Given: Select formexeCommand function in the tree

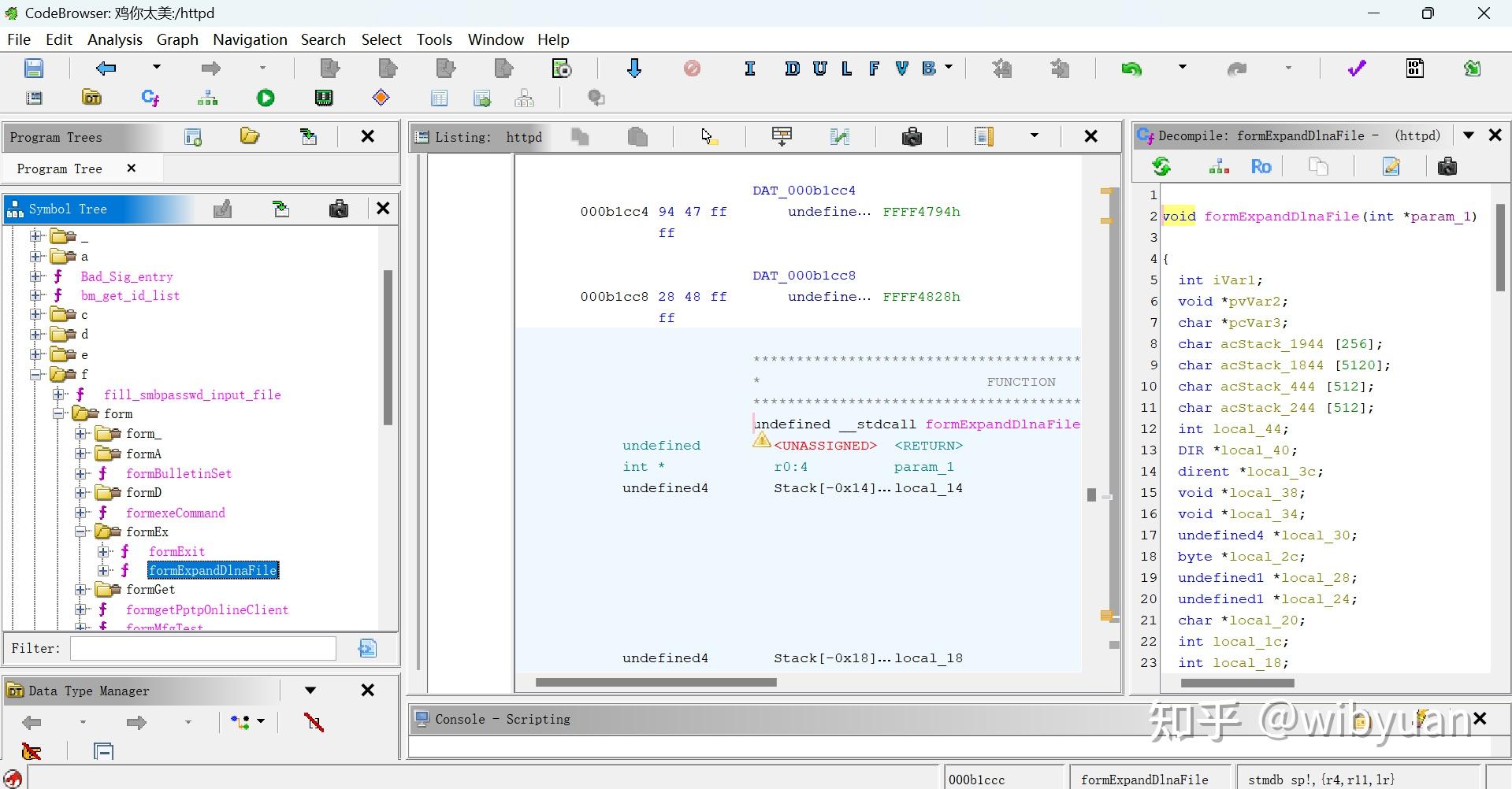Looking at the screenshot, I should pos(175,513).
